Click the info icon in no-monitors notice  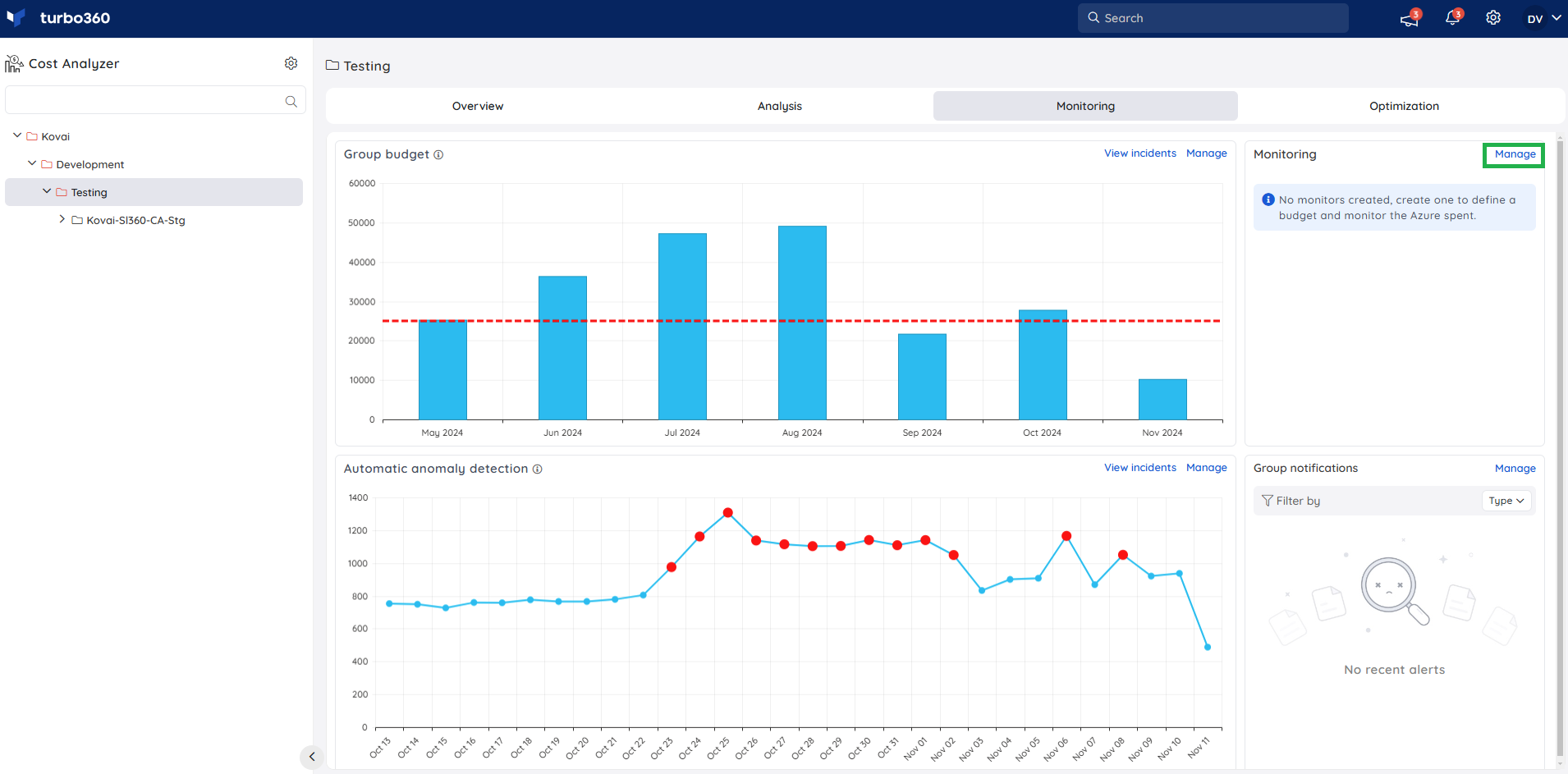(x=1268, y=199)
